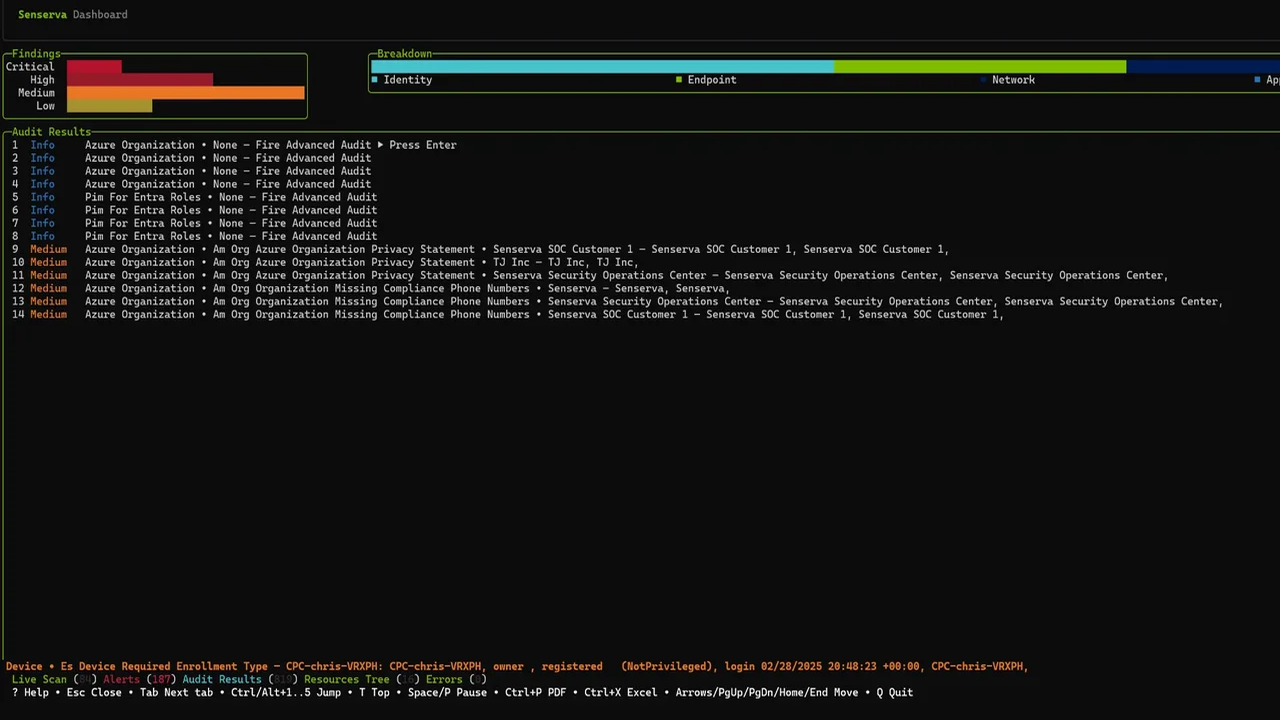Click the Network legend color marker
The width and height of the screenshot is (1280, 720).
pyautogui.click(x=984, y=80)
